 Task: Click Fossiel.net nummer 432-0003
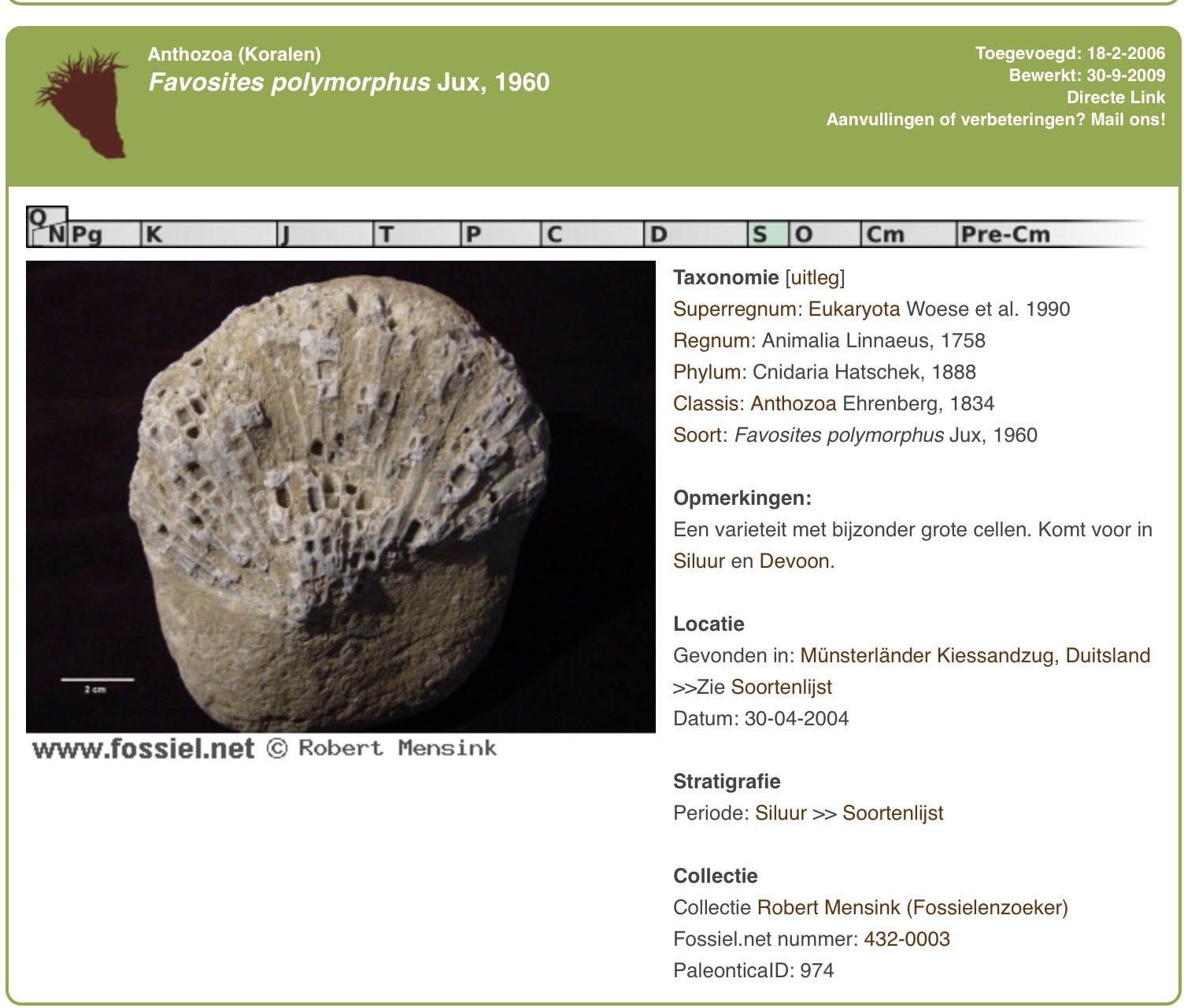906,939
